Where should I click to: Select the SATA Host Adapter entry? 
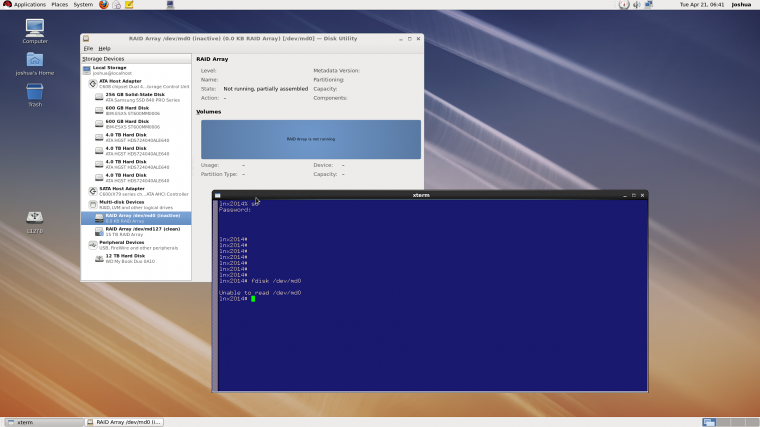tap(136, 191)
